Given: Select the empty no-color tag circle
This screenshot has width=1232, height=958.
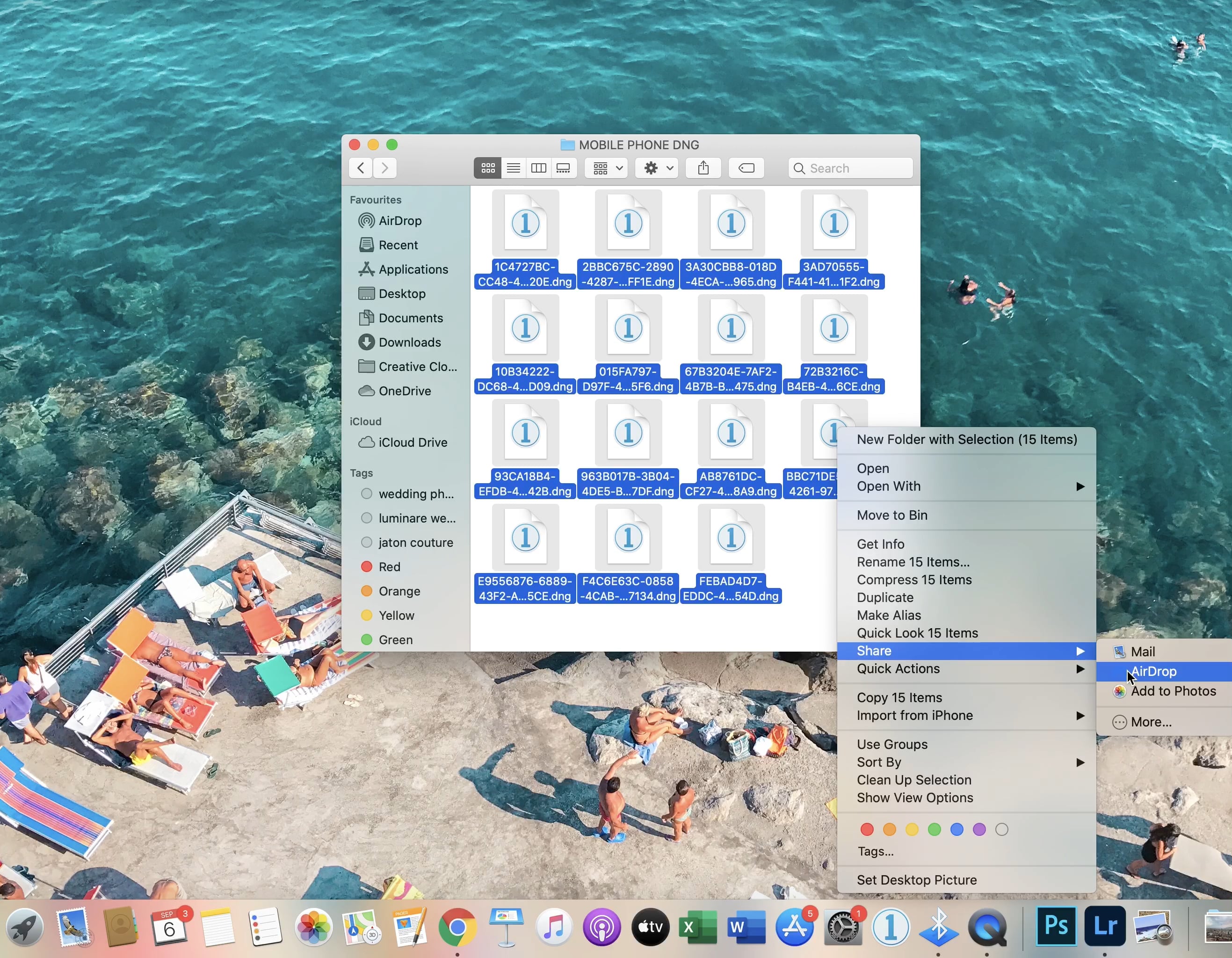Looking at the screenshot, I should coord(1001,829).
